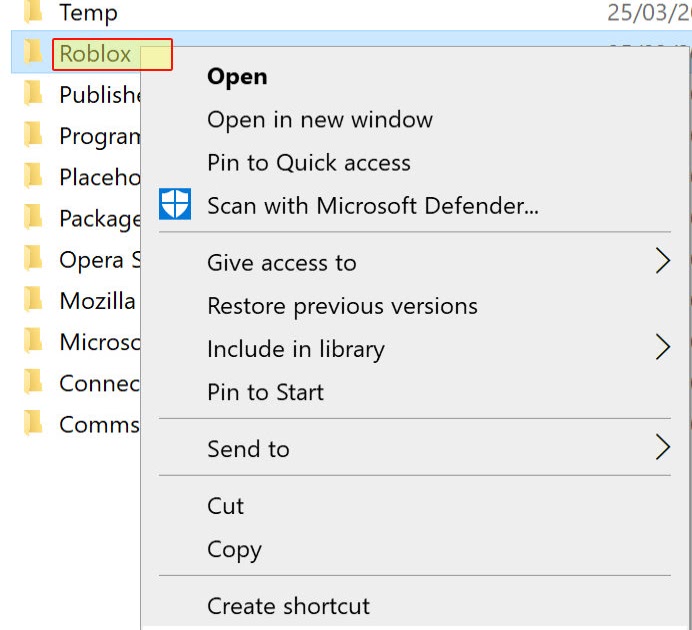Expand the Send to submenu arrow

coord(662,447)
